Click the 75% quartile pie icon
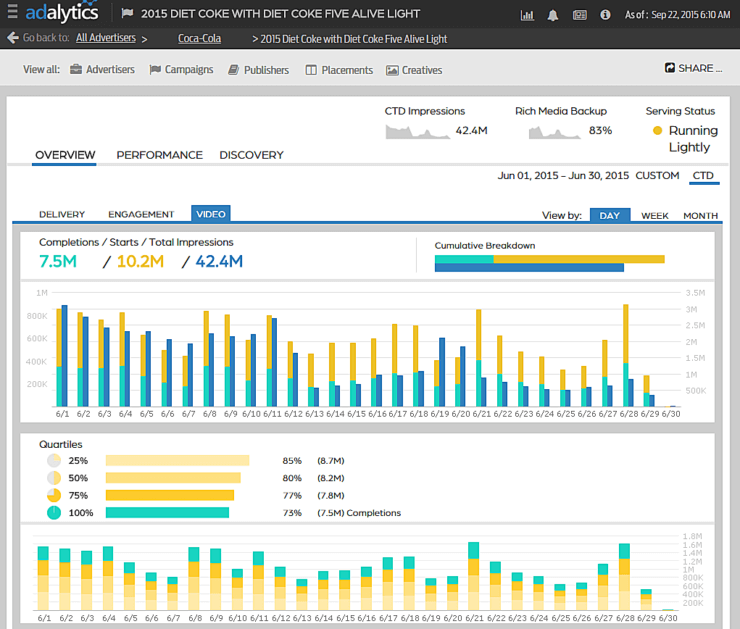Viewport: 740px width, 629px height. click(54, 495)
